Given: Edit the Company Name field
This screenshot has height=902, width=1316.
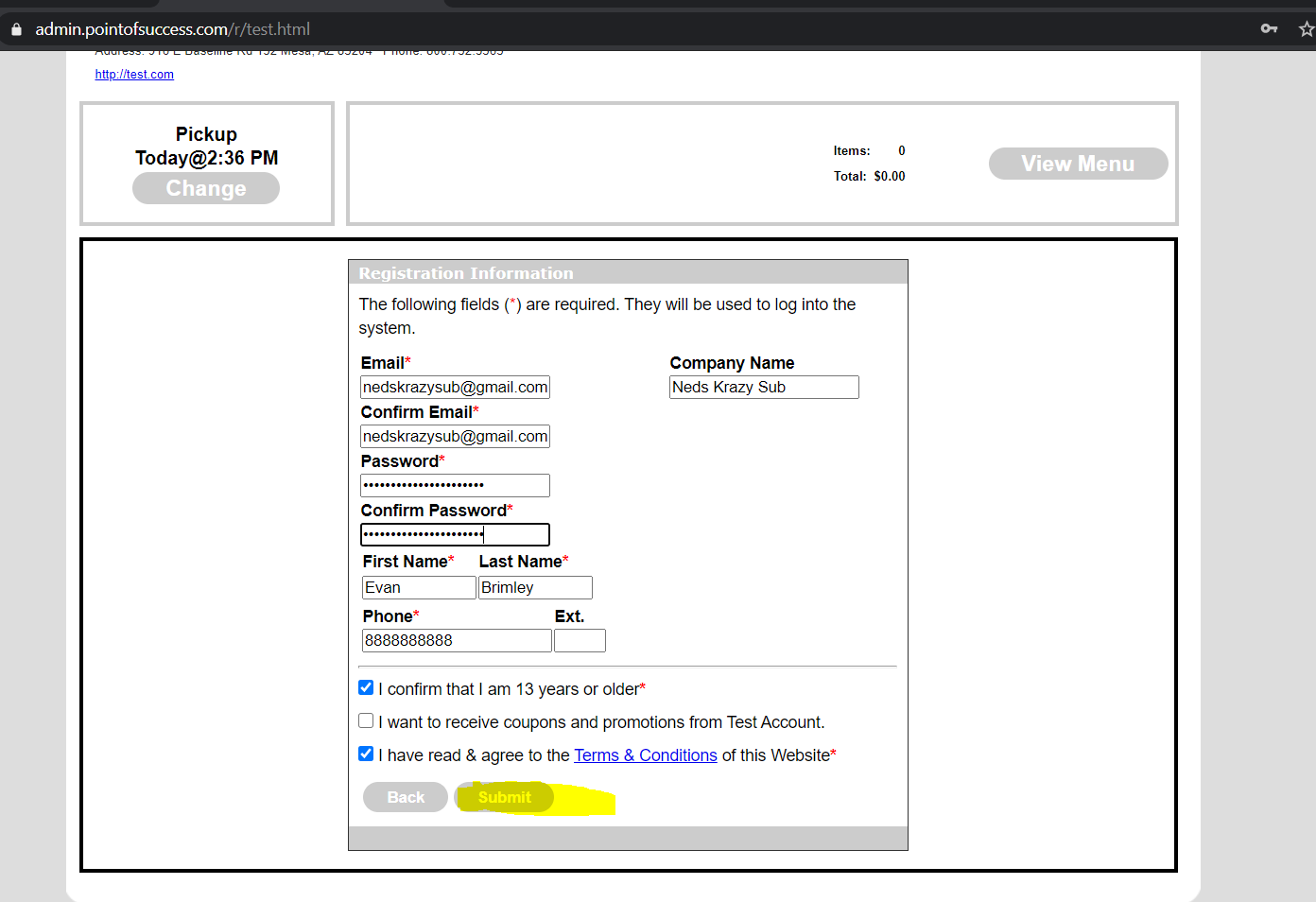Looking at the screenshot, I should pyautogui.click(x=764, y=388).
